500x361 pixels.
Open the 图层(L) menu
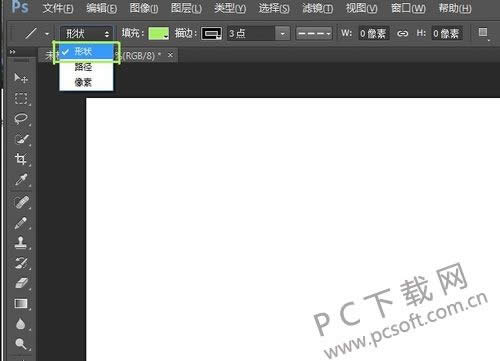click(x=186, y=8)
